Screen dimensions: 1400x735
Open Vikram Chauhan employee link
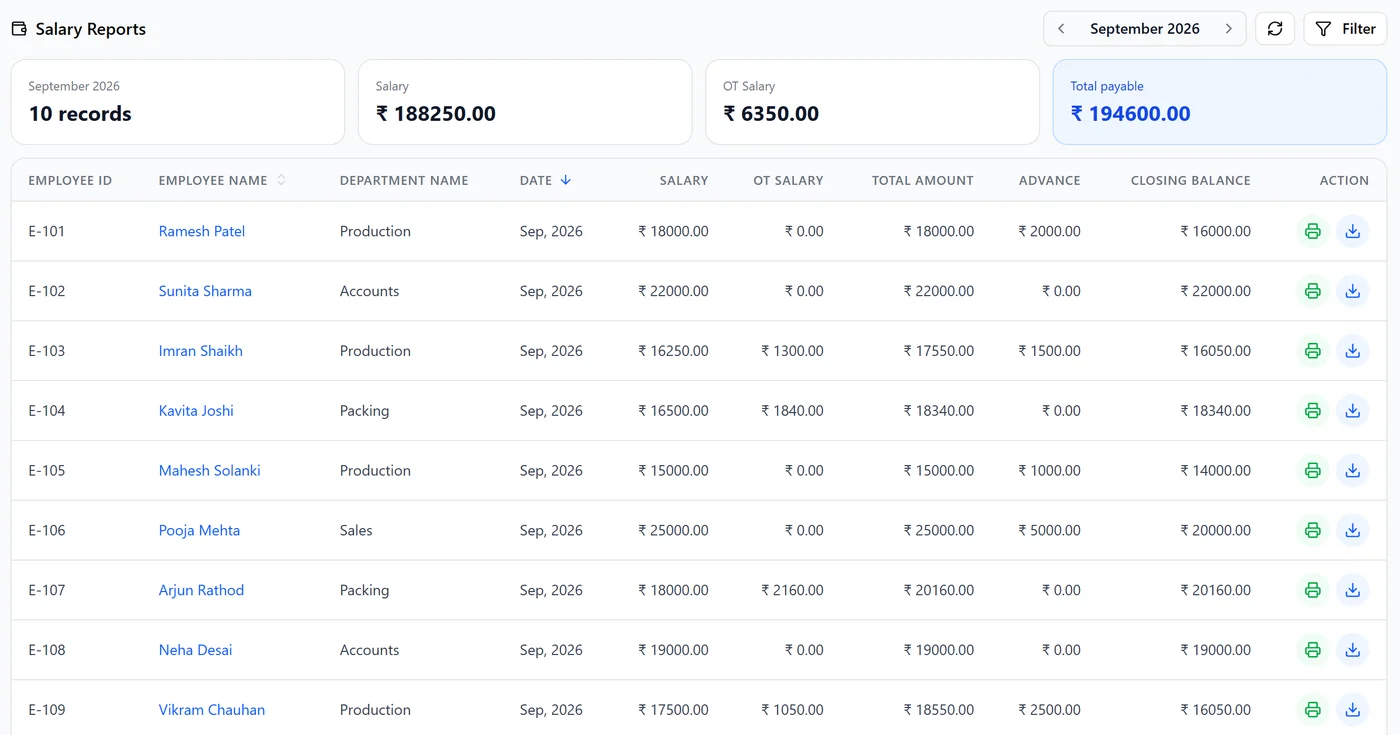coord(212,710)
